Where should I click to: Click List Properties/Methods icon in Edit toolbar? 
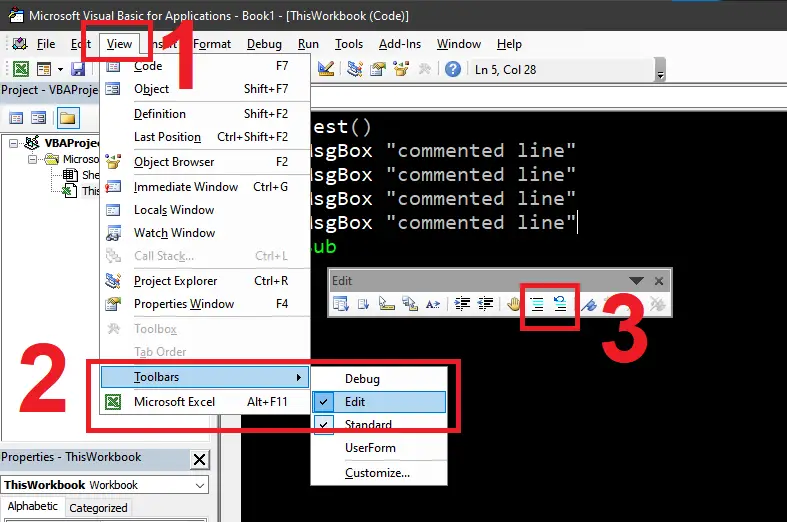(341, 304)
